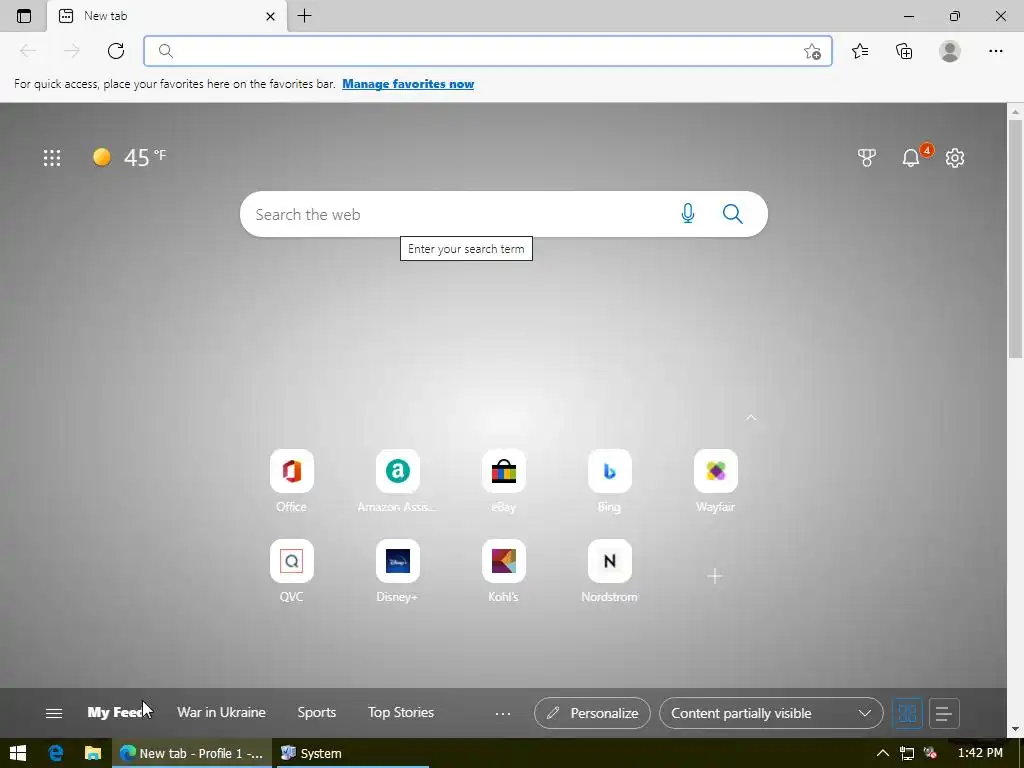Collapse quick links with the chevron

(751, 417)
